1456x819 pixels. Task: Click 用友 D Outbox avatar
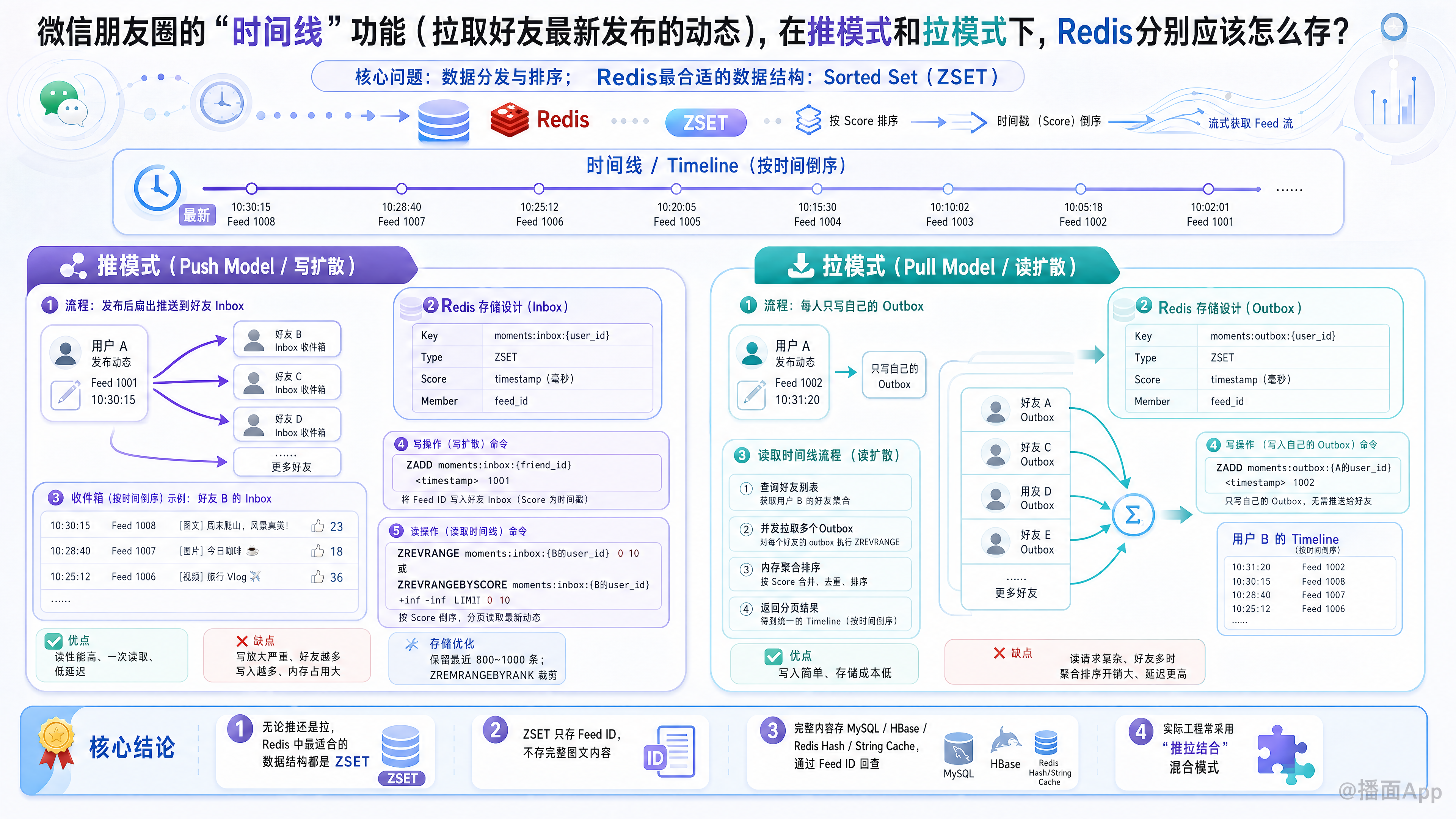coord(995,497)
